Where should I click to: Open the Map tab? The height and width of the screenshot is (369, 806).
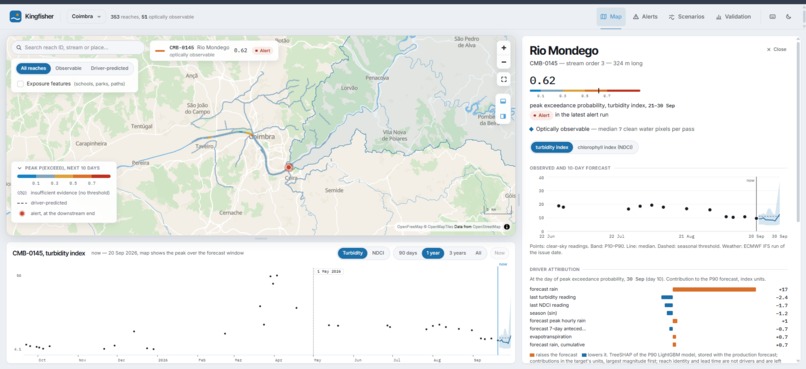pos(611,16)
